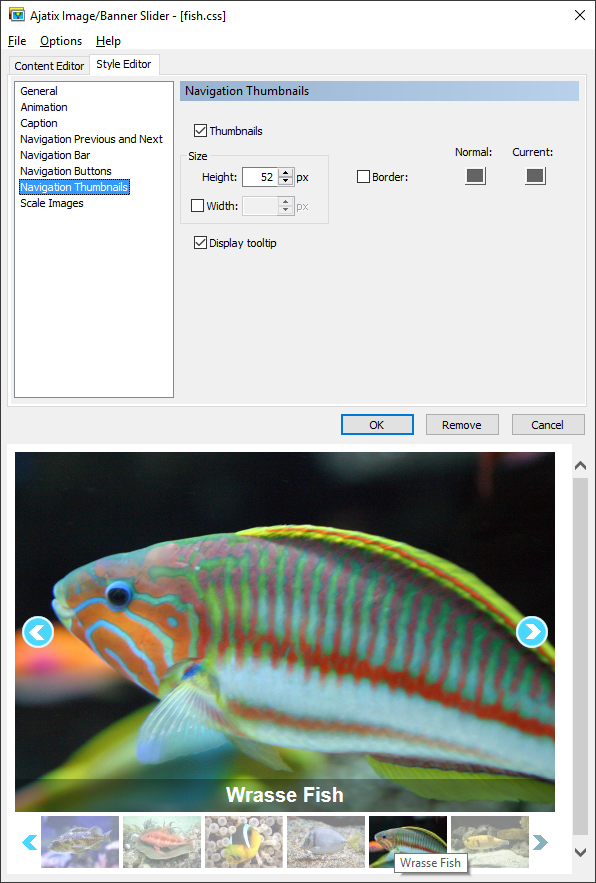Image resolution: width=596 pixels, height=883 pixels.
Task: Open the Options menu
Action: point(61,41)
